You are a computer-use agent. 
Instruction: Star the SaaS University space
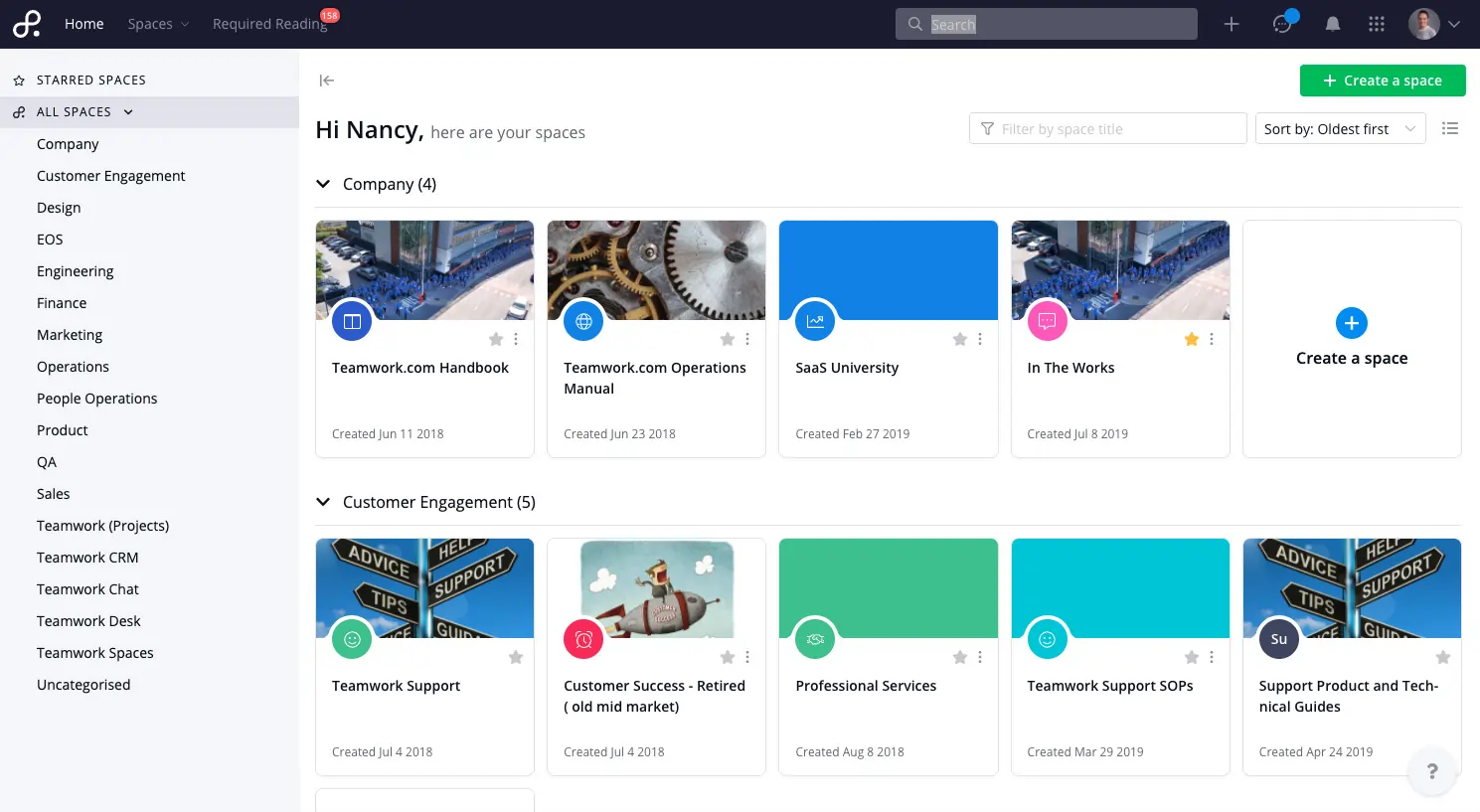pos(960,339)
